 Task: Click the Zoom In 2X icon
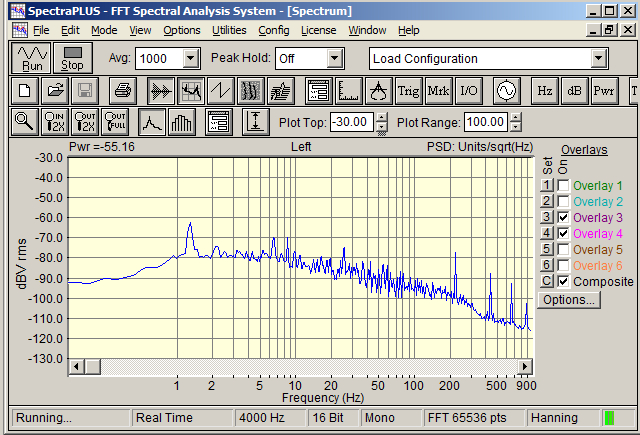point(55,122)
